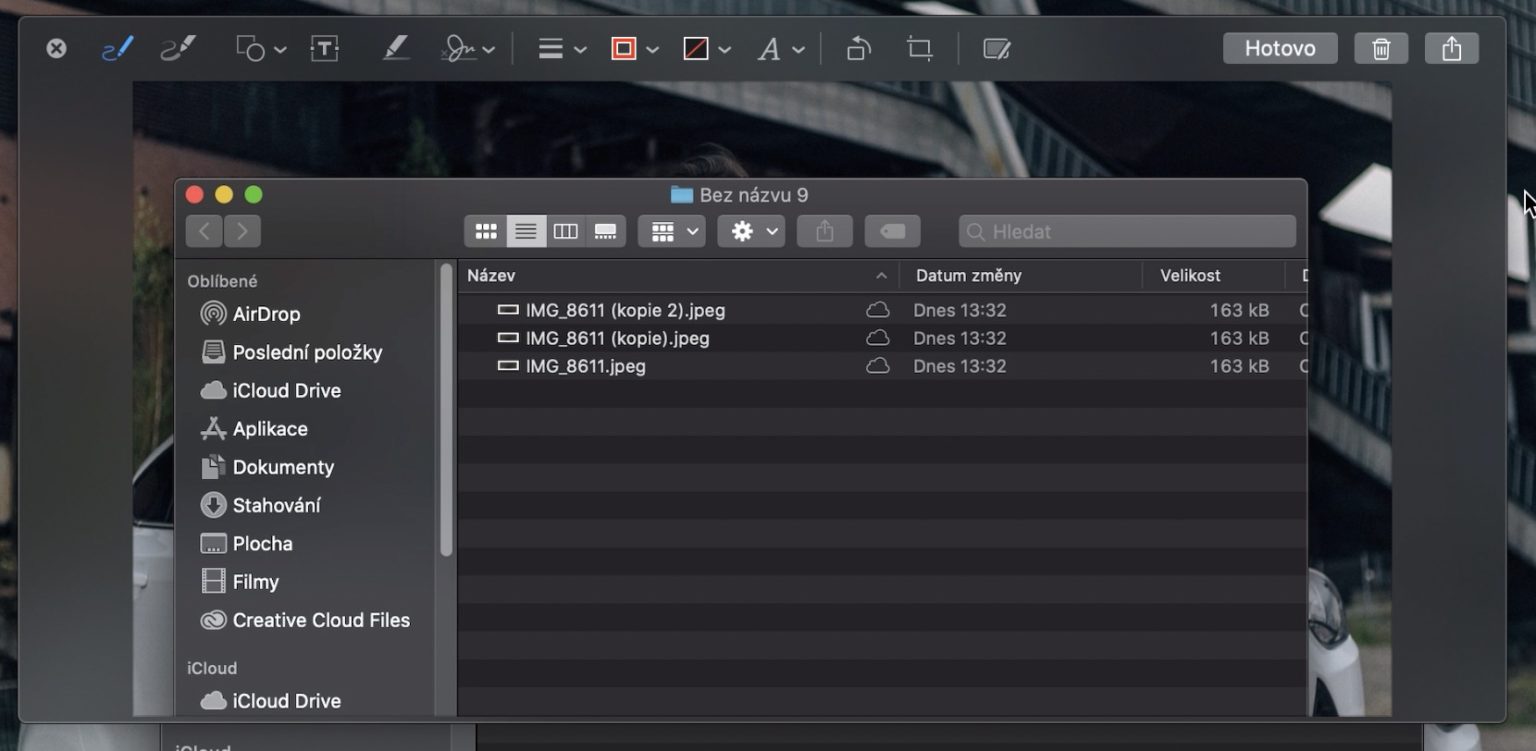
Task: Switch Finder to gallery view
Action: (x=606, y=231)
